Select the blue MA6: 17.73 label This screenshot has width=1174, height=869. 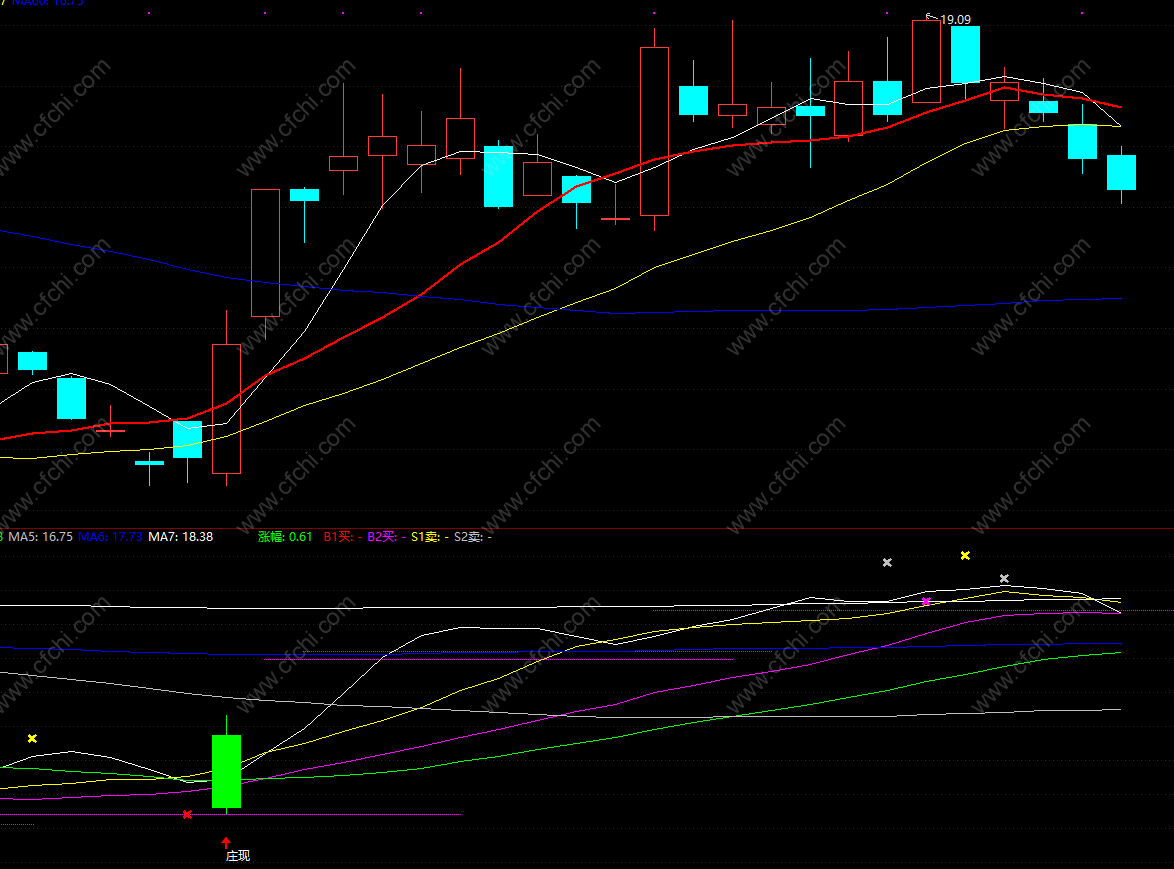(110, 537)
